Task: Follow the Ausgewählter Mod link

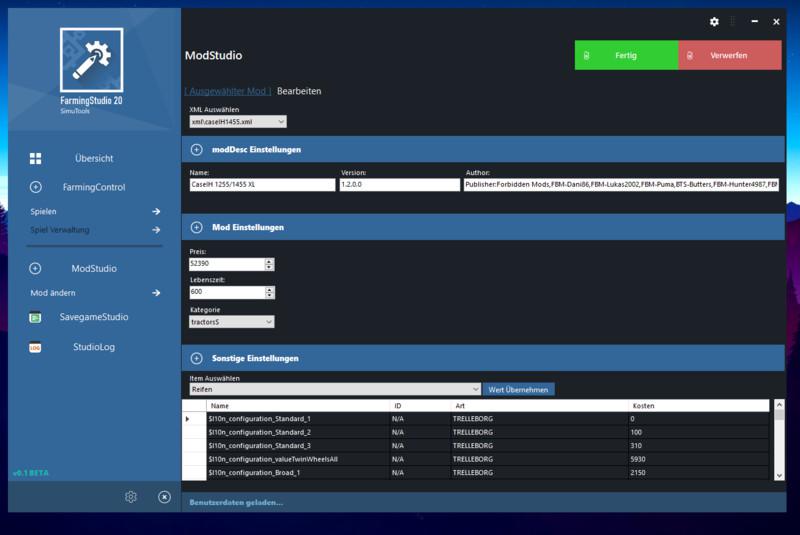Action: (x=228, y=91)
